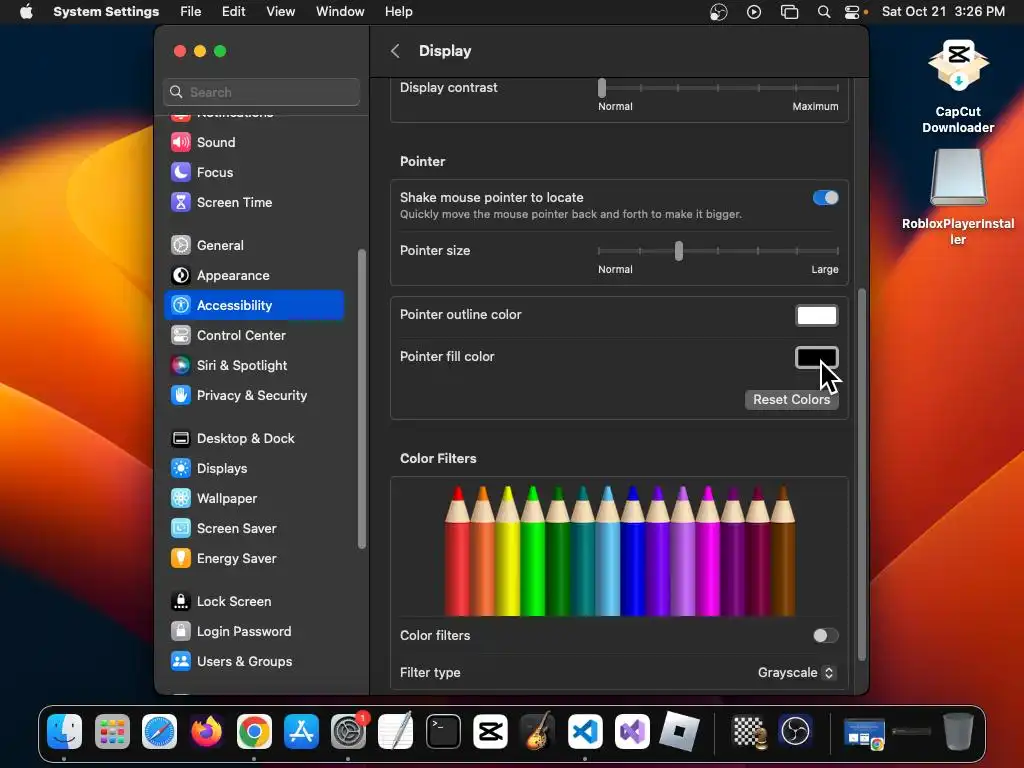Enable the Color filters switch
The width and height of the screenshot is (1024, 768).
point(825,635)
